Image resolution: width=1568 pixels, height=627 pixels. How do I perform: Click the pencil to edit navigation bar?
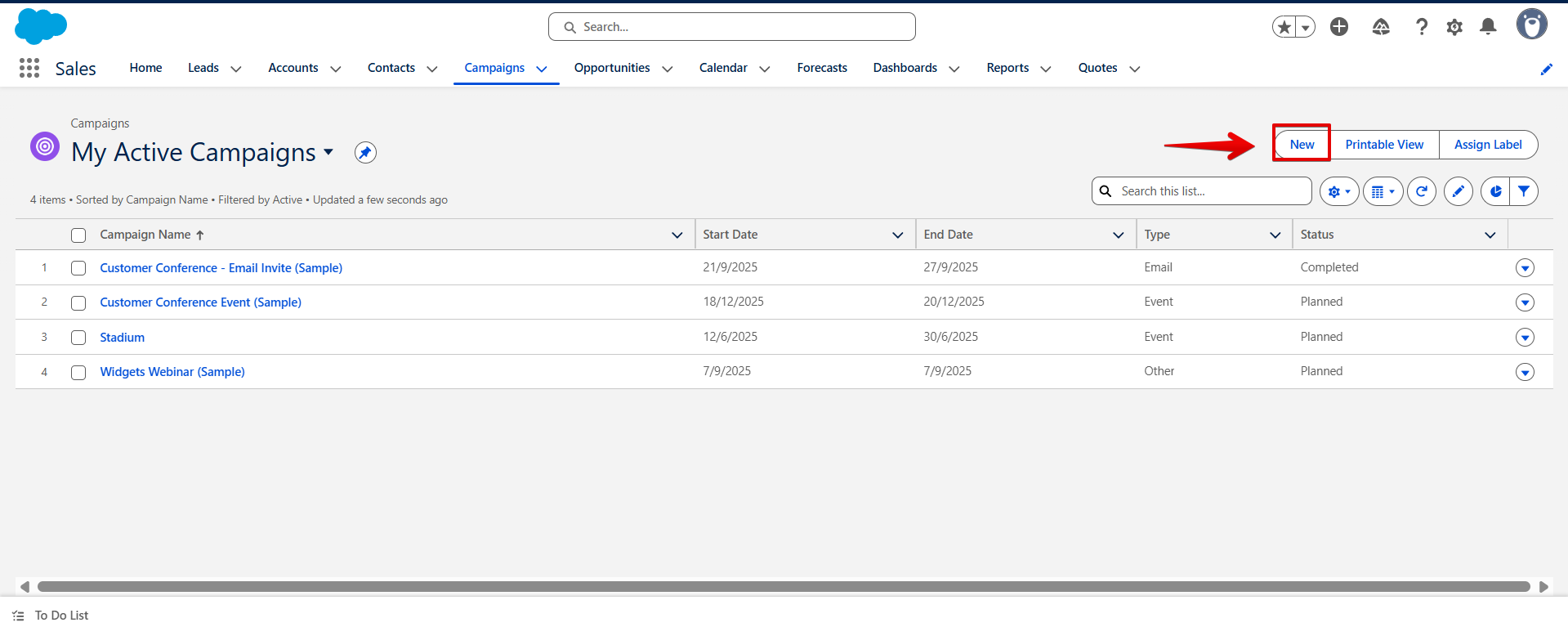tap(1546, 69)
